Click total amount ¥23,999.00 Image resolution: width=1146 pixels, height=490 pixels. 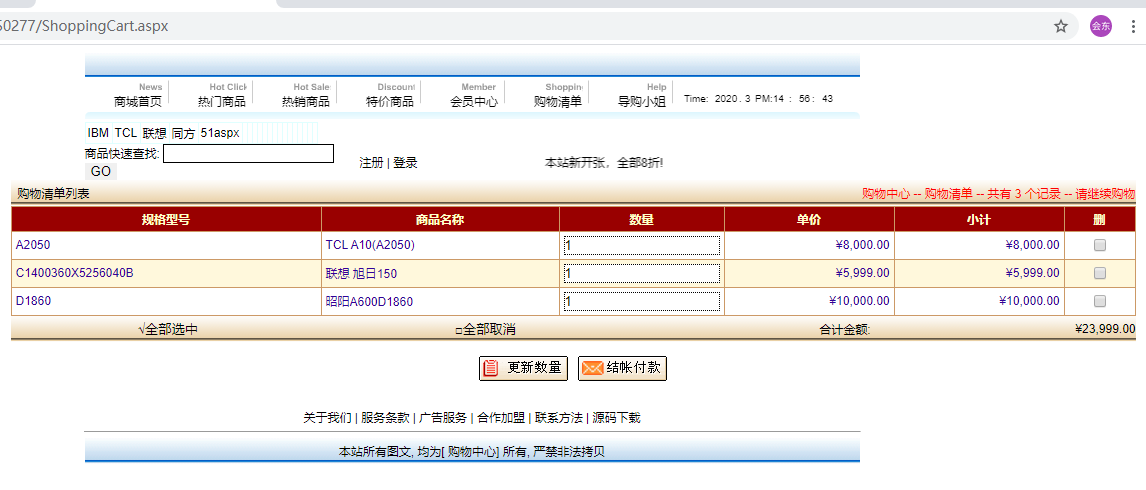pos(1105,329)
